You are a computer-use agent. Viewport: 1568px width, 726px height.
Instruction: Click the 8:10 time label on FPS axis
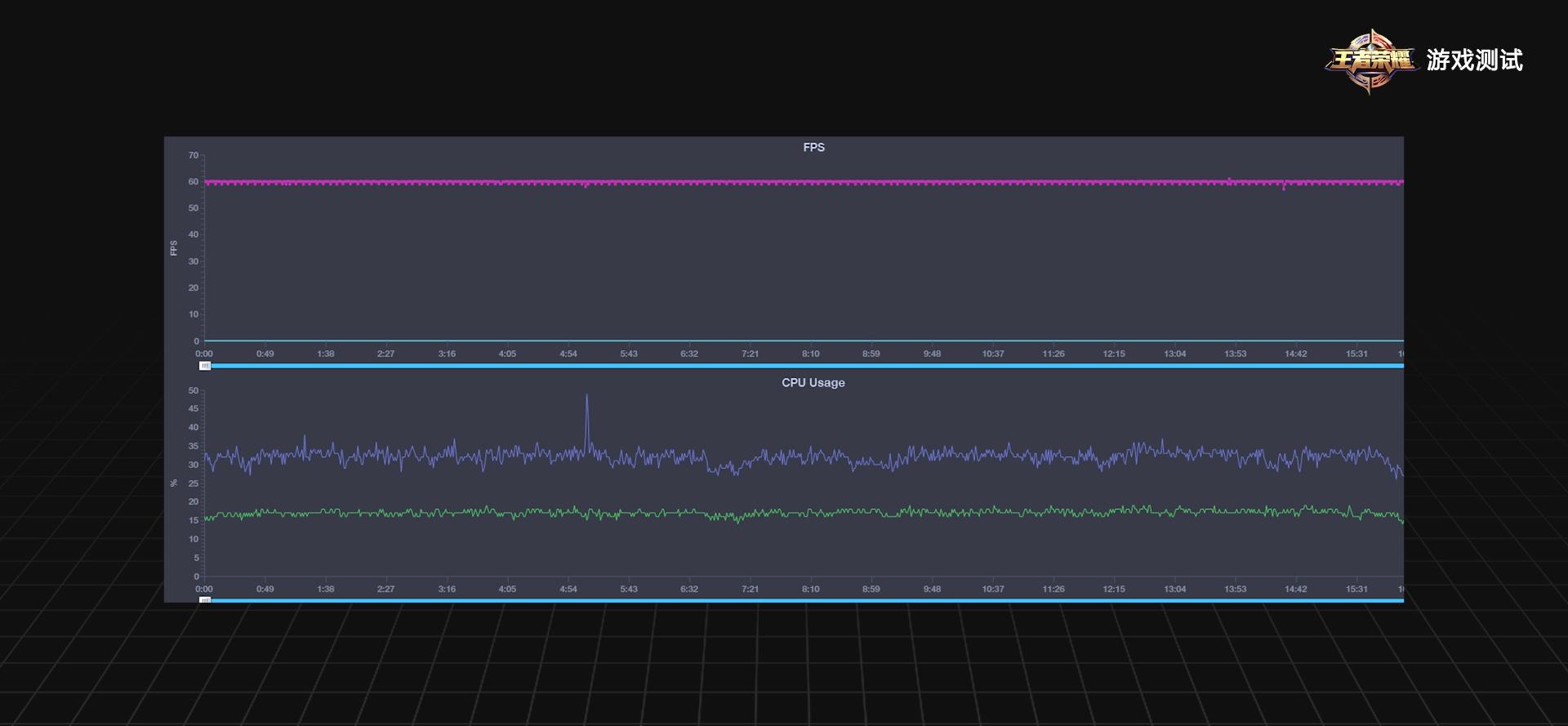[810, 354]
